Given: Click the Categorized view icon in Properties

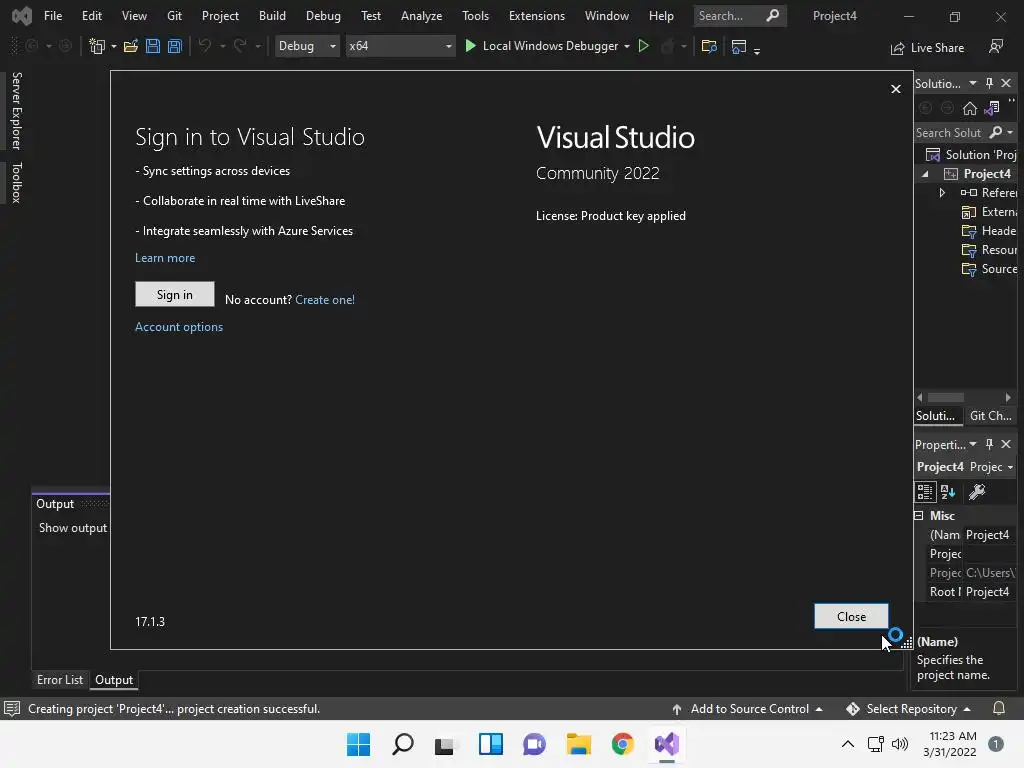Looking at the screenshot, I should coord(925,492).
